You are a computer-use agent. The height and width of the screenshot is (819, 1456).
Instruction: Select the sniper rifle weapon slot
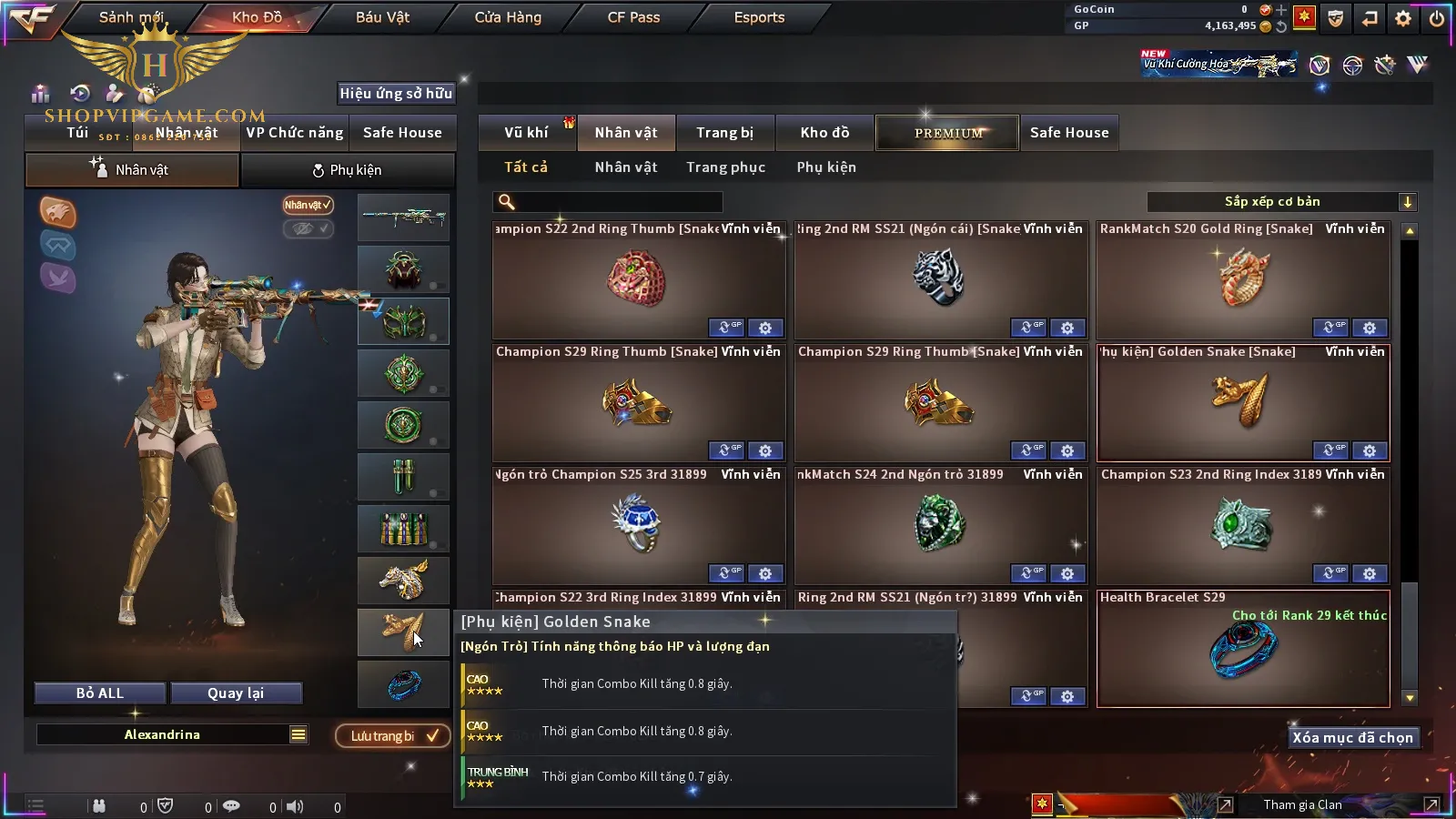click(403, 217)
